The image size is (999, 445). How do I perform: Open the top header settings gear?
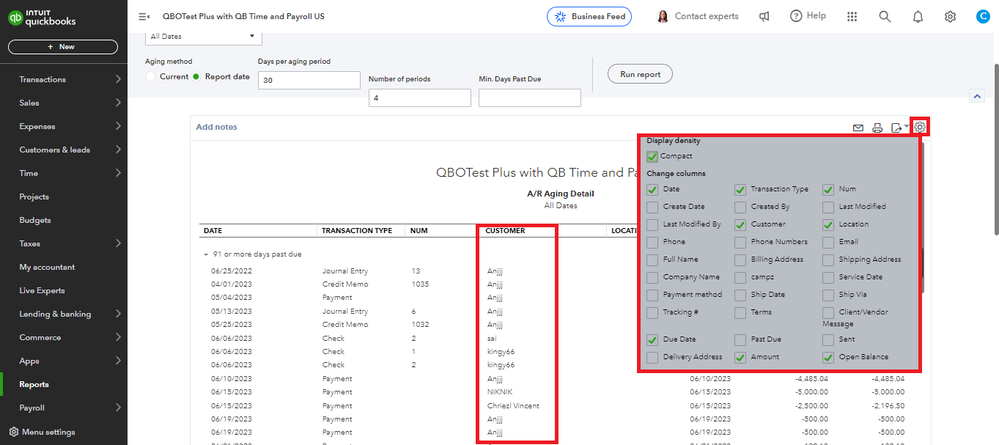coord(950,17)
